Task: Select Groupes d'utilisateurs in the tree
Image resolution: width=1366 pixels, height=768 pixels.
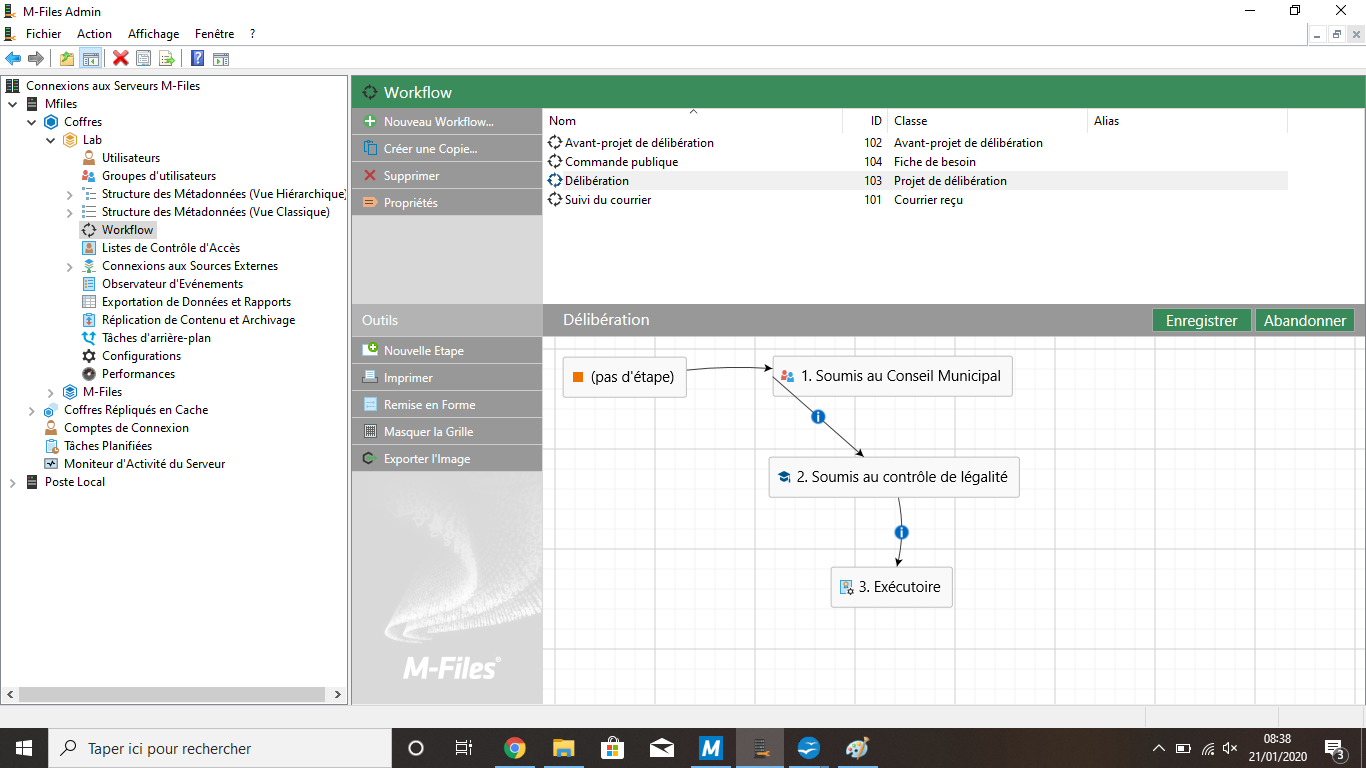Action: 159,176
